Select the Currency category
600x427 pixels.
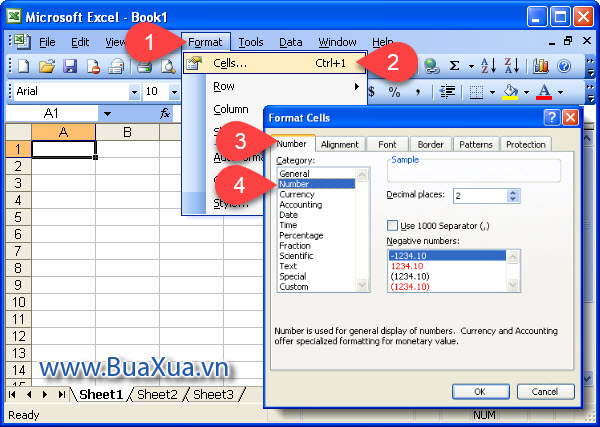pyautogui.click(x=297, y=194)
